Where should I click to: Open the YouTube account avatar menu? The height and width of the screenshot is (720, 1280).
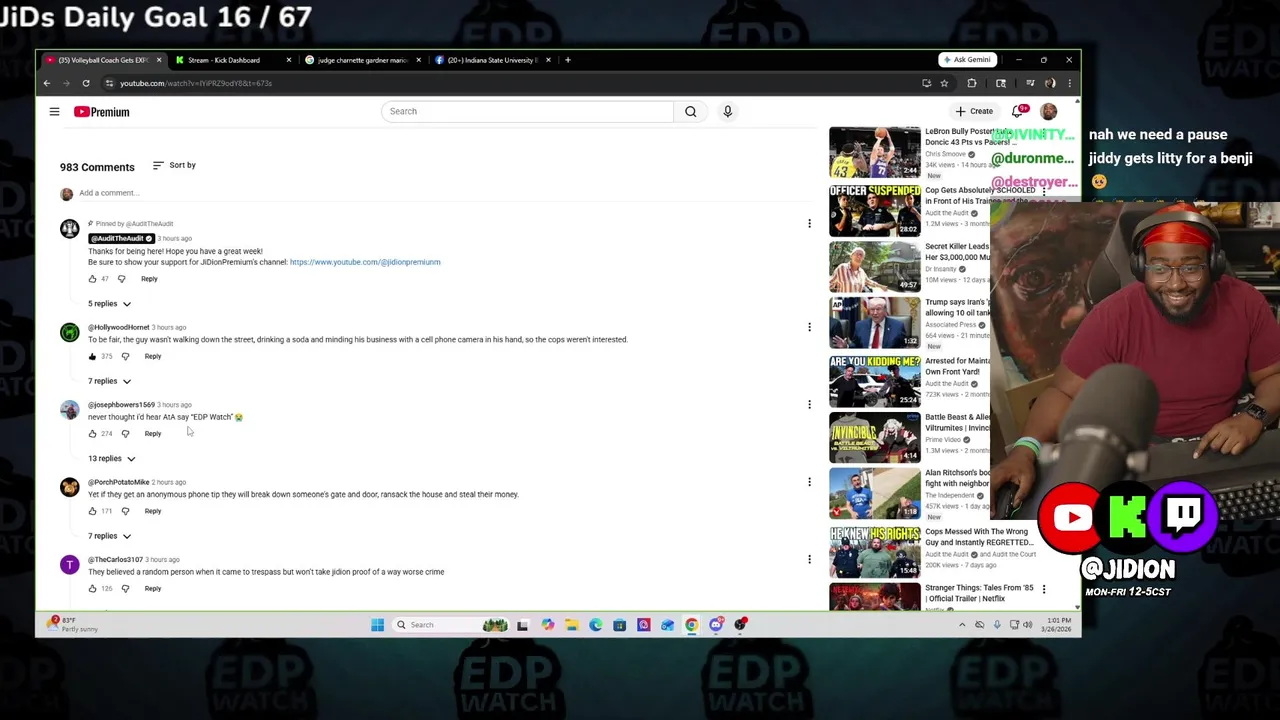[x=1048, y=111]
